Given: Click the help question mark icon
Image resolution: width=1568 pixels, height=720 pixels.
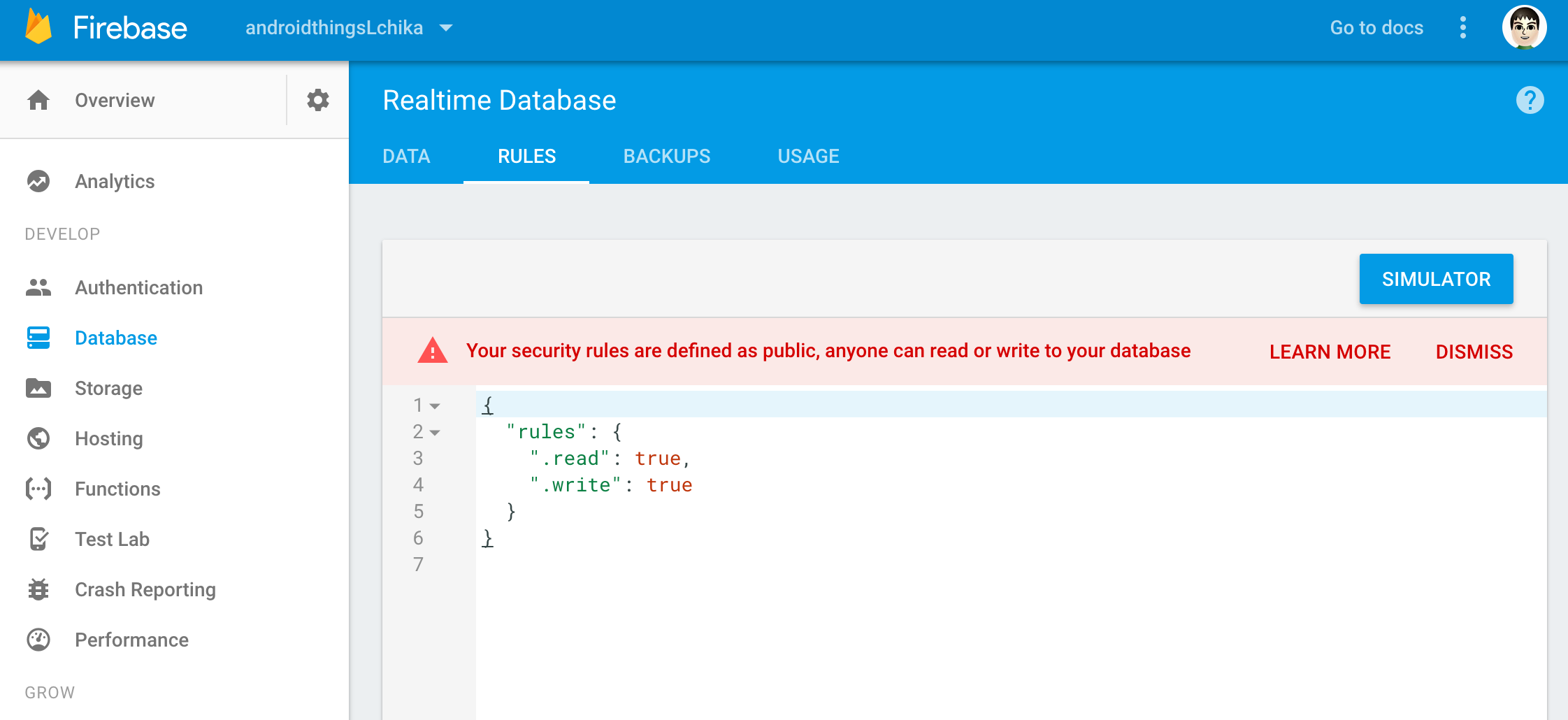Looking at the screenshot, I should [x=1530, y=100].
